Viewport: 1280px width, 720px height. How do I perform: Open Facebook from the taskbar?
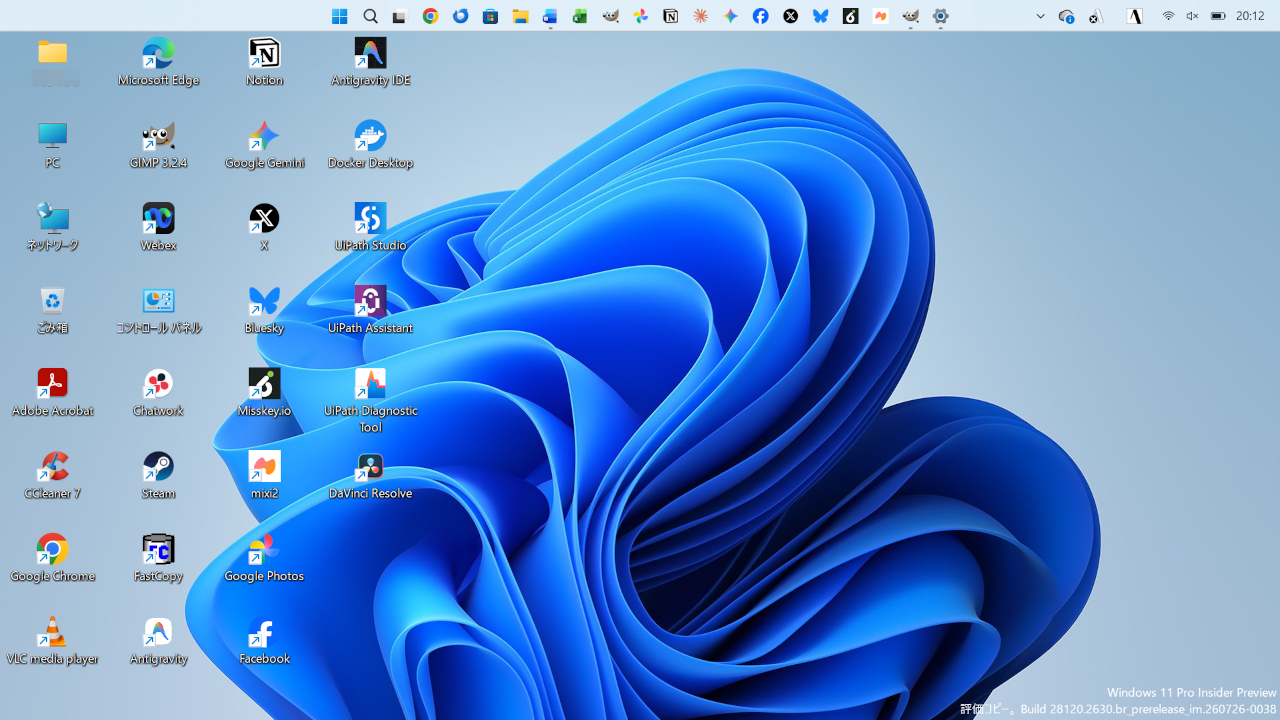(760, 16)
